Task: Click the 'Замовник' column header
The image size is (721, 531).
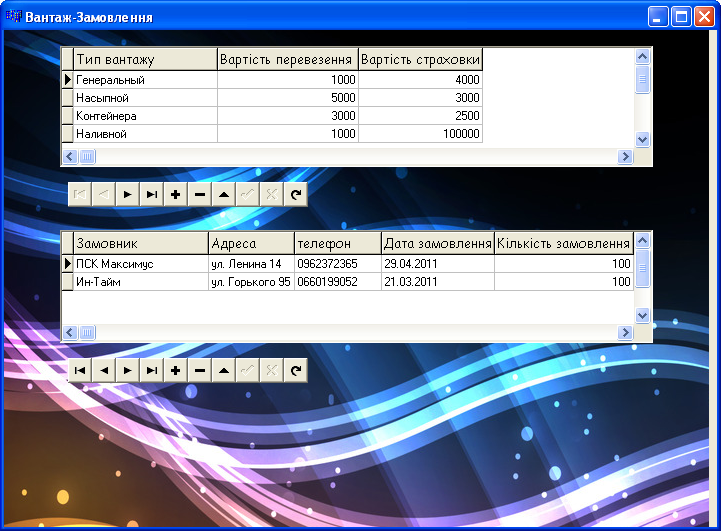Action: (x=141, y=244)
